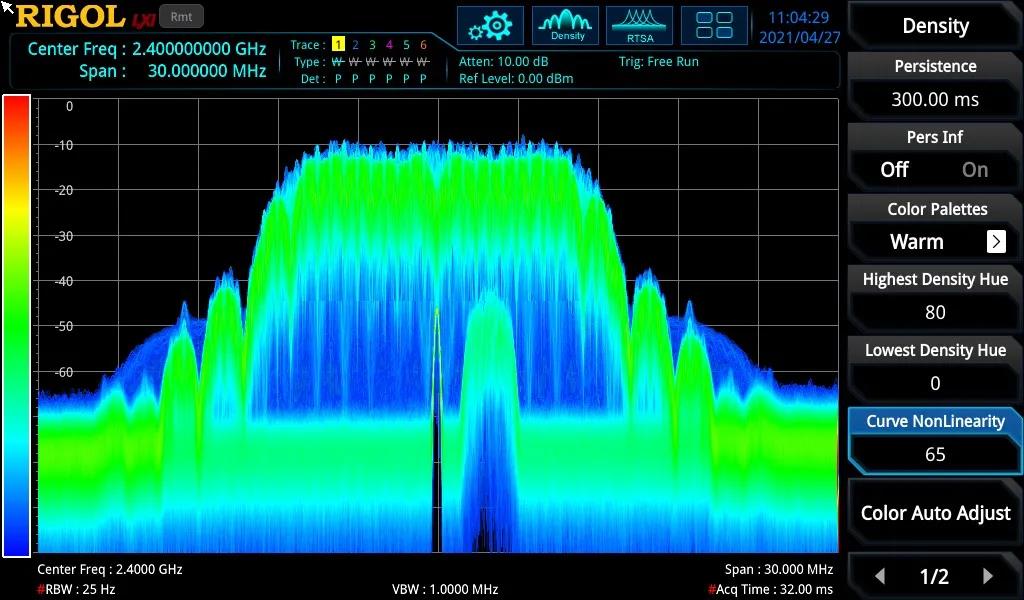1024x600 pixels.
Task: Select trace 1 indicator
Action: point(338,45)
